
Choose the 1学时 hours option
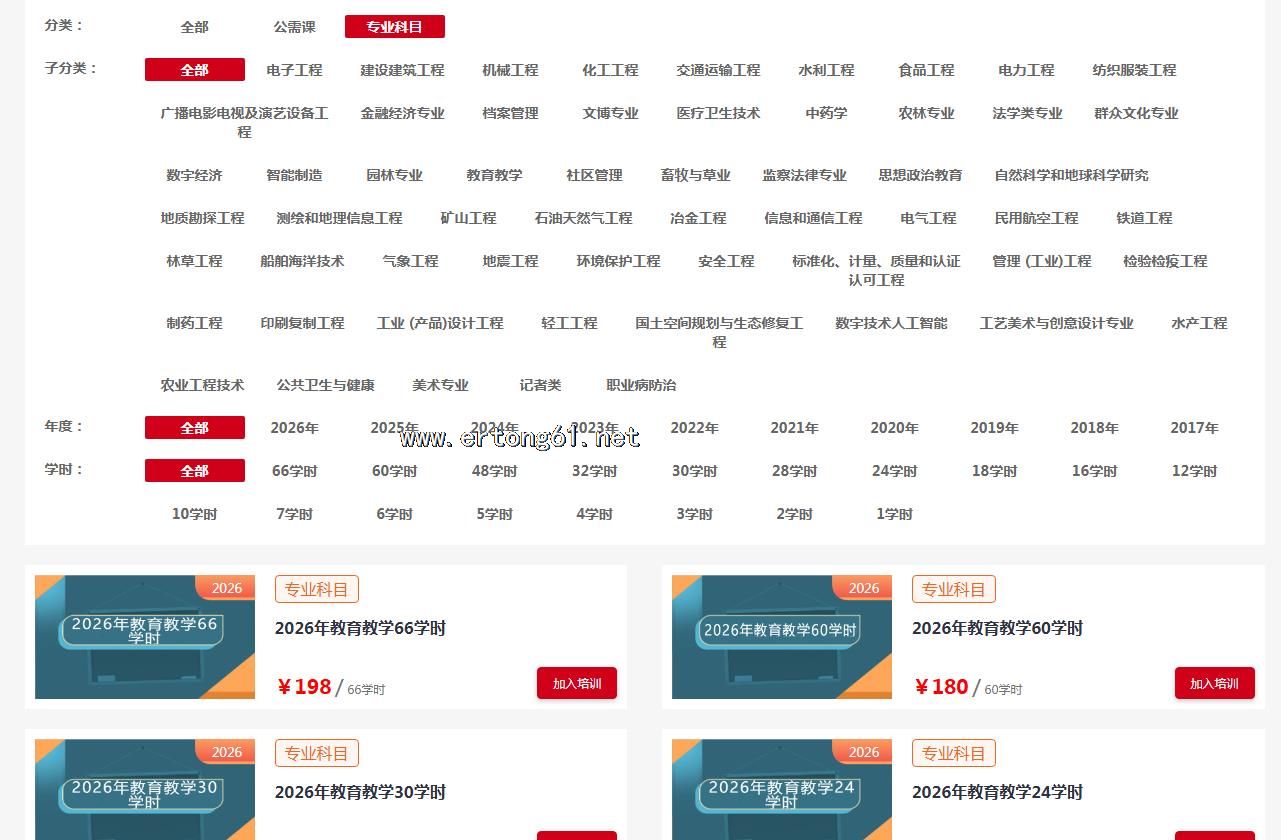tap(894, 514)
